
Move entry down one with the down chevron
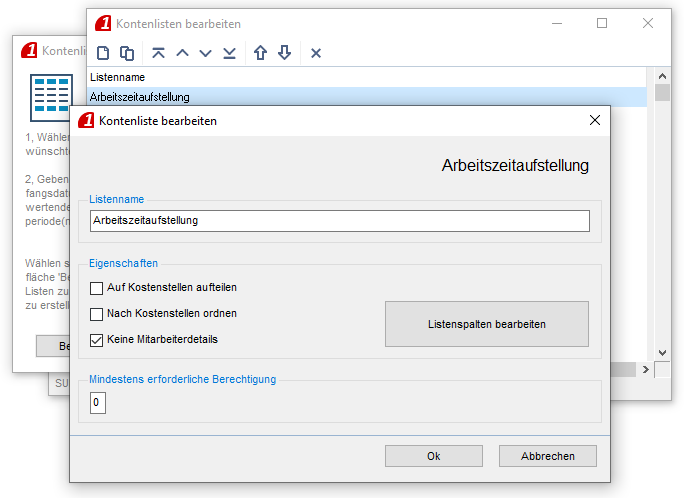tap(206, 53)
